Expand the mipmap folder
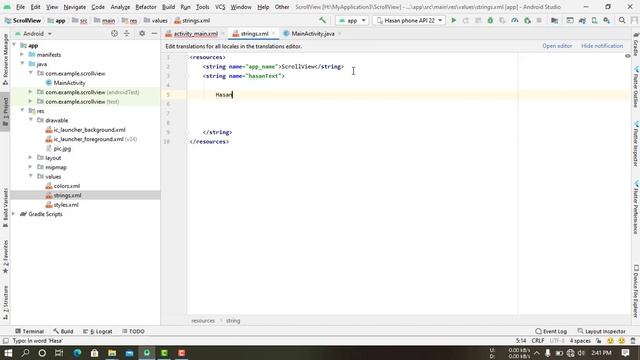 pos(30,167)
